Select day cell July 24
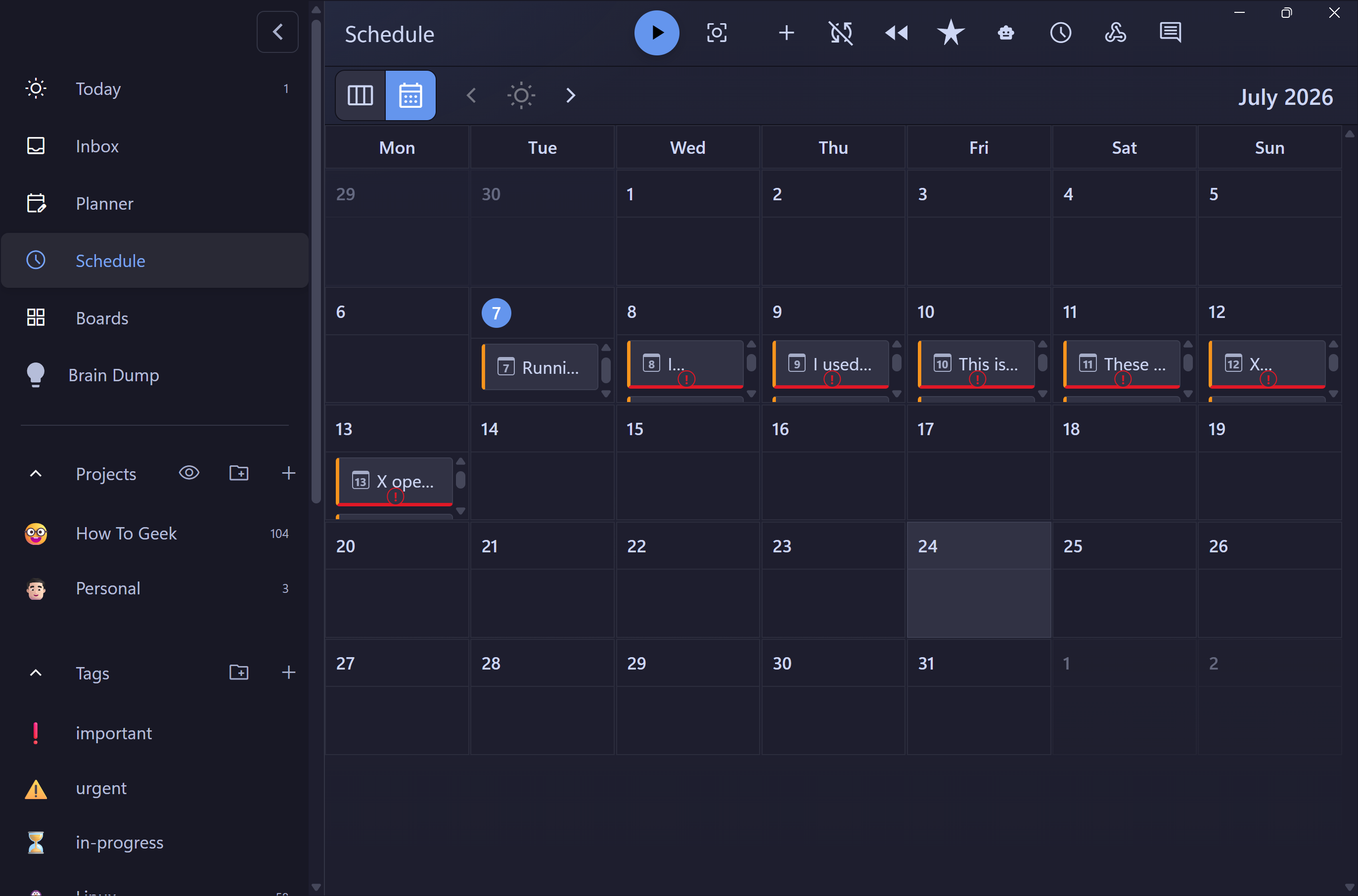The height and width of the screenshot is (896, 1358). coord(979,580)
